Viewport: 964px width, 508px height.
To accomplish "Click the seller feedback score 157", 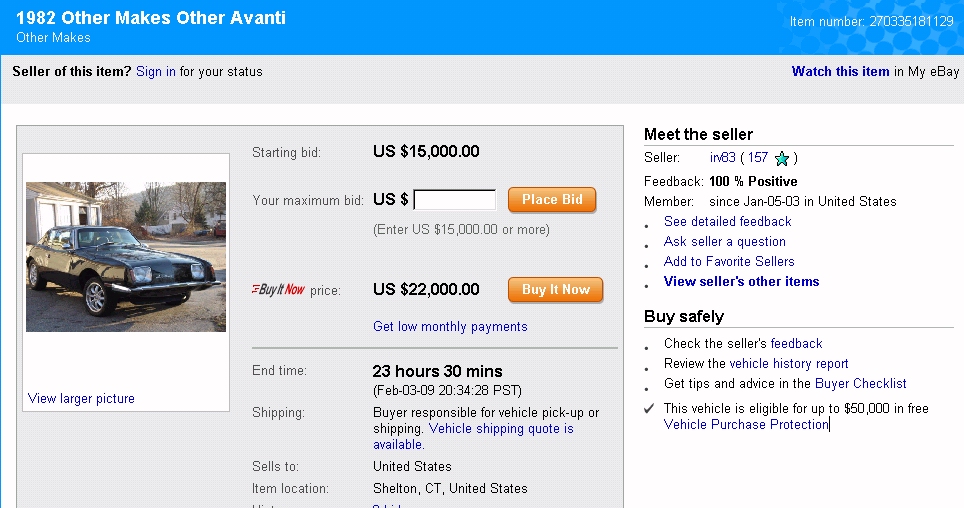I will [758, 158].
